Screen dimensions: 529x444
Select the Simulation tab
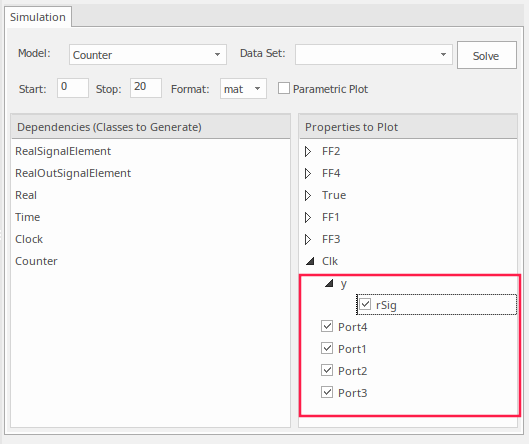coord(38,17)
